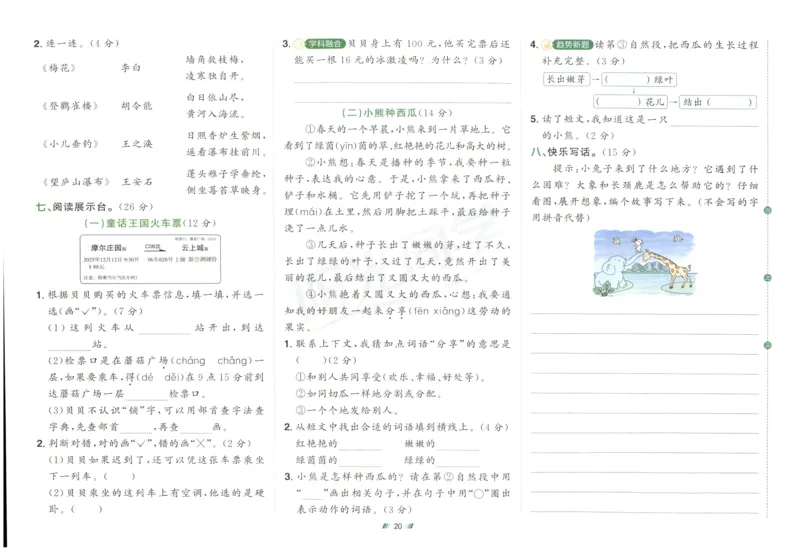Click the pinyin (fēn xiǎng) in the passage
Screen dimensions: 800x552
tap(437, 311)
